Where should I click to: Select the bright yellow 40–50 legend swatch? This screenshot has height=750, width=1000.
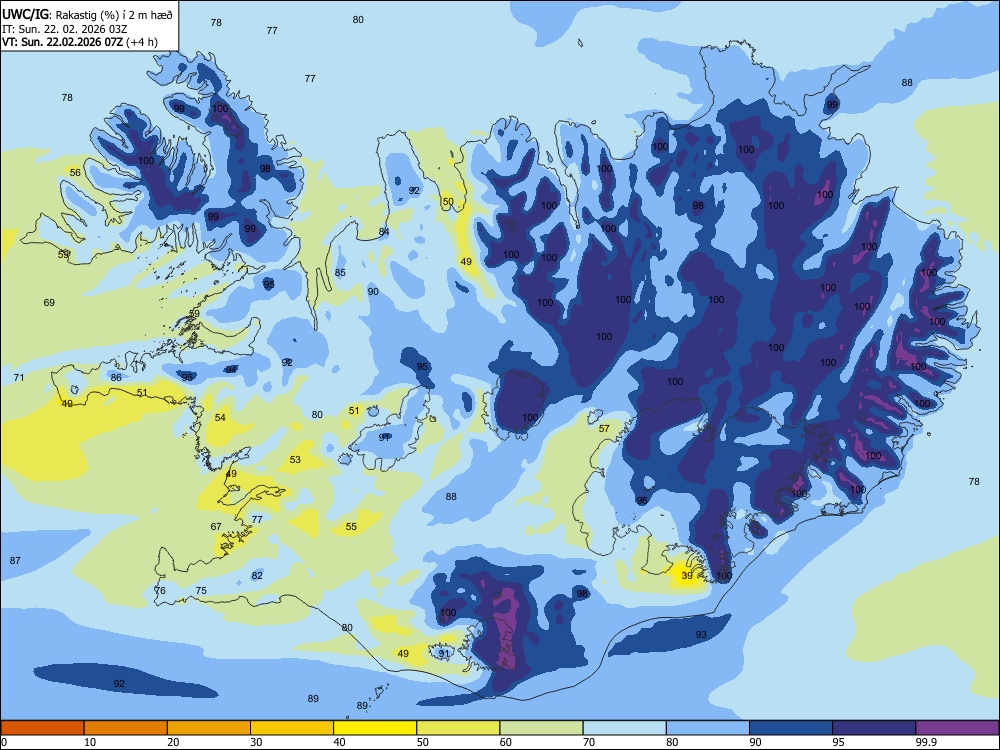click(x=375, y=728)
